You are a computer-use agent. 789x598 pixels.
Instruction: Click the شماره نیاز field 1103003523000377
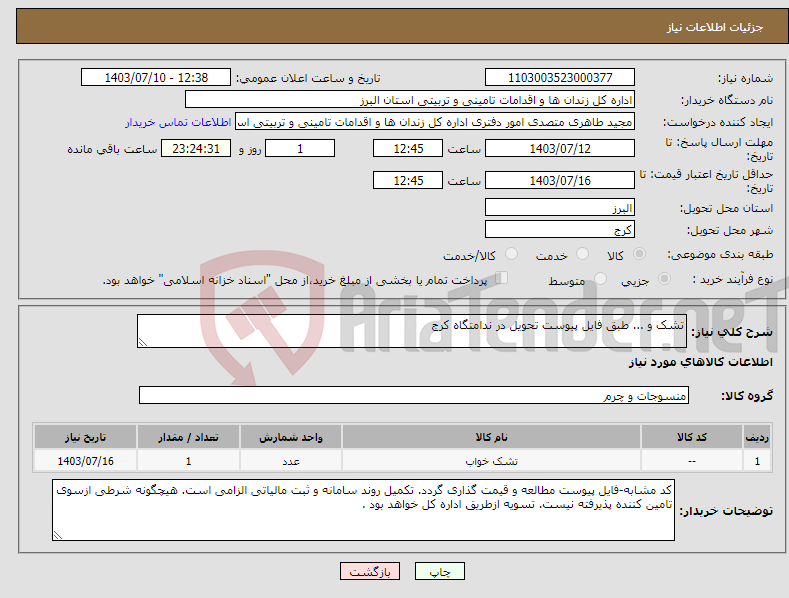560,78
